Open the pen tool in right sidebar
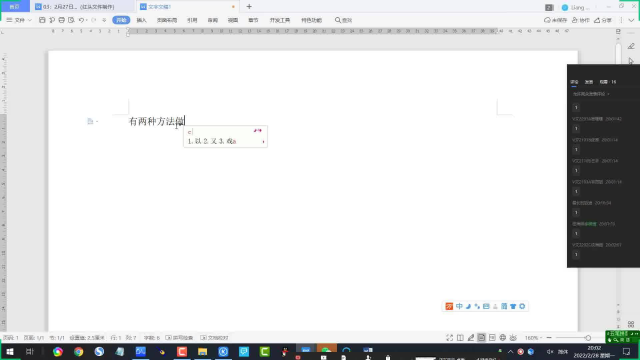 coord(631,46)
